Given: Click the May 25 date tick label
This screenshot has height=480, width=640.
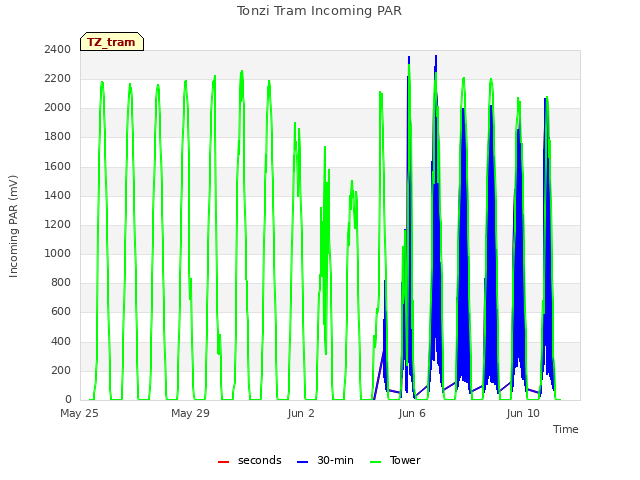Looking at the screenshot, I should click(x=79, y=413).
